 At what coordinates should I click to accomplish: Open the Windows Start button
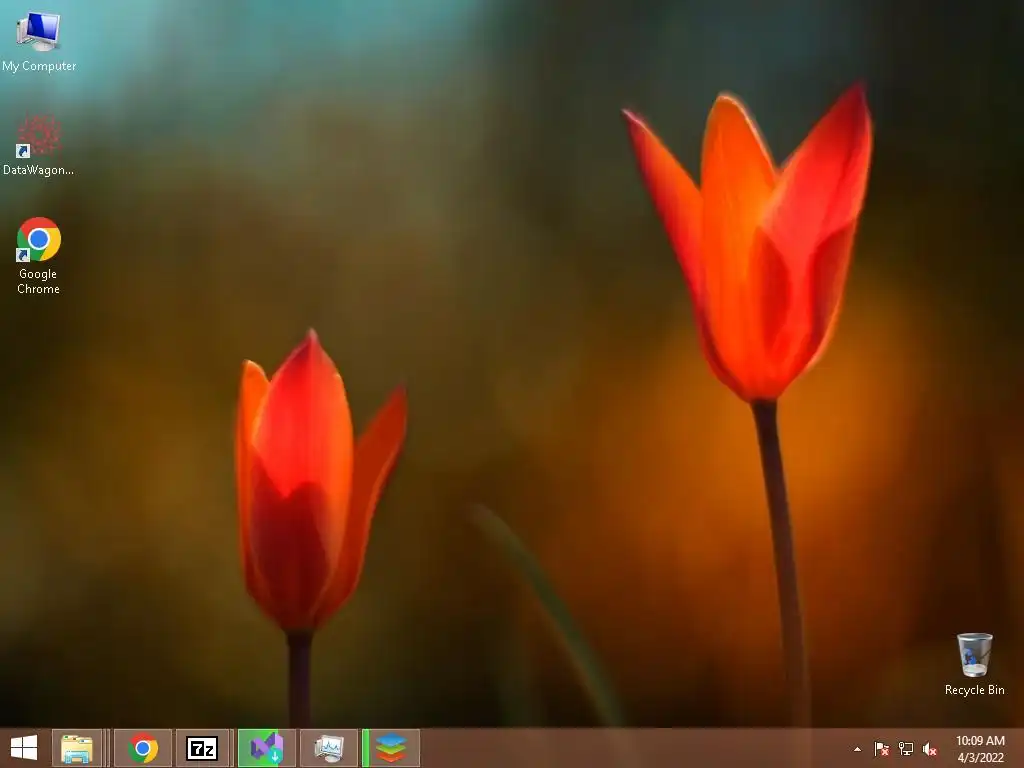point(24,748)
